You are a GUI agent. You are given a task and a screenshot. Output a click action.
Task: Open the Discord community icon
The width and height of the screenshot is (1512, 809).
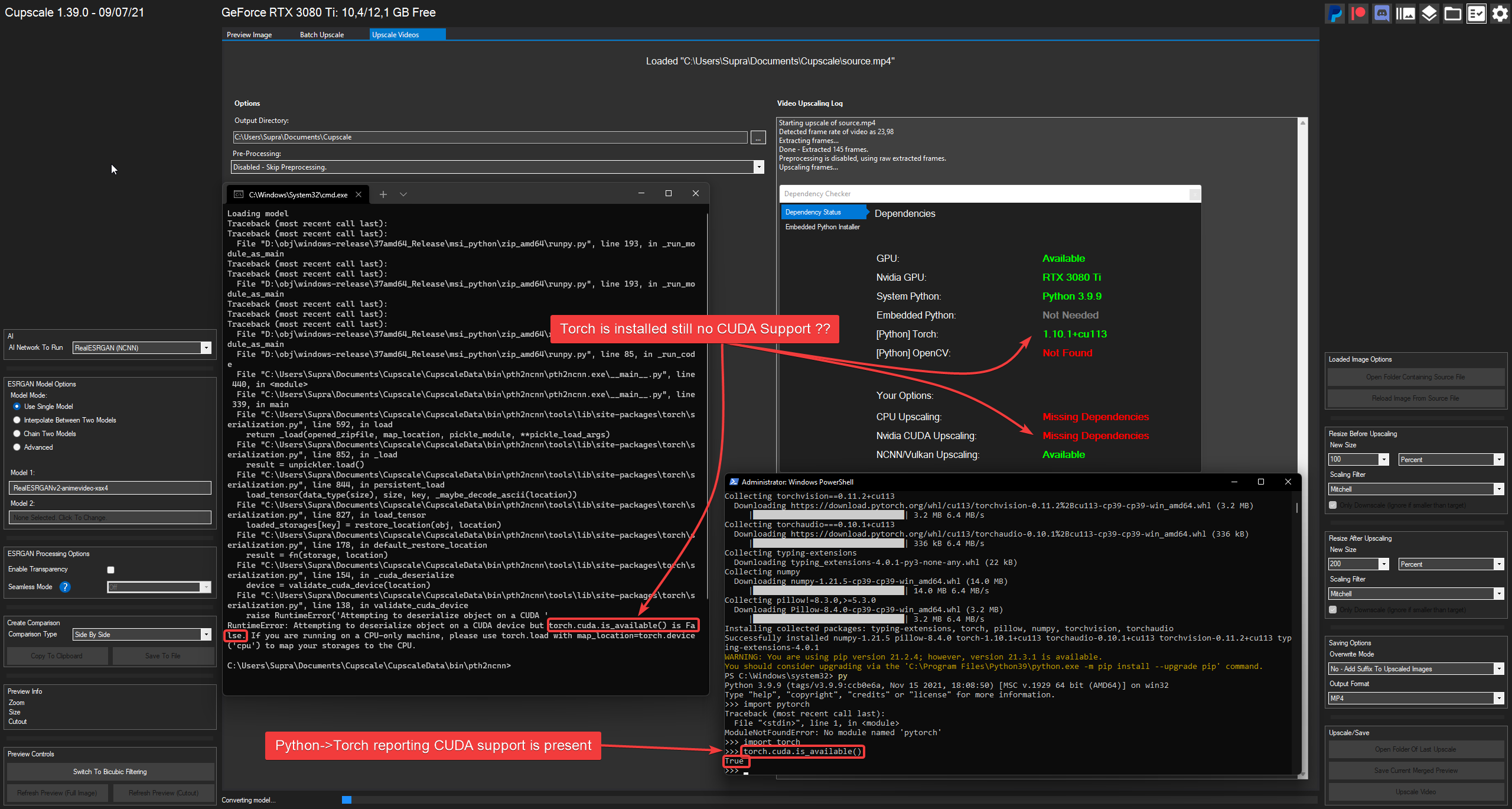click(x=1382, y=13)
